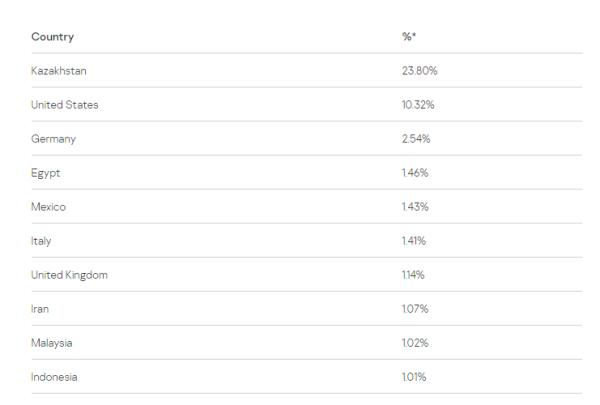This screenshot has width=600, height=405.
Task: Click the %* column header
Action: pyautogui.click(x=408, y=37)
